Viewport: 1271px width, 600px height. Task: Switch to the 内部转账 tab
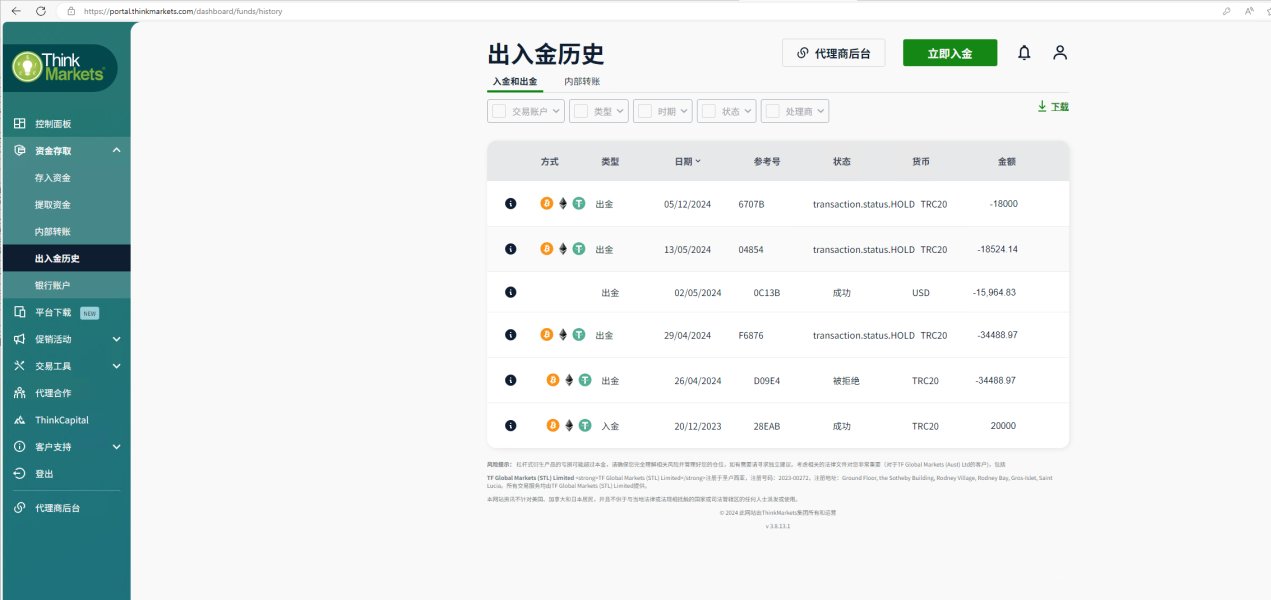pyautogui.click(x=581, y=82)
